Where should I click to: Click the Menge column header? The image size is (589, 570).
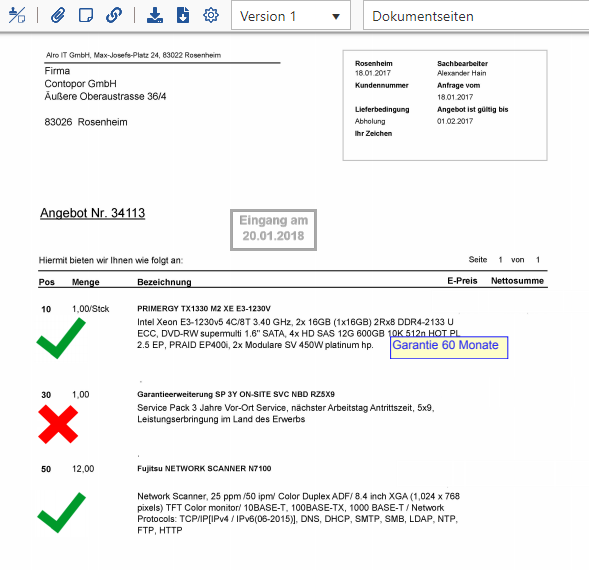tap(86, 282)
